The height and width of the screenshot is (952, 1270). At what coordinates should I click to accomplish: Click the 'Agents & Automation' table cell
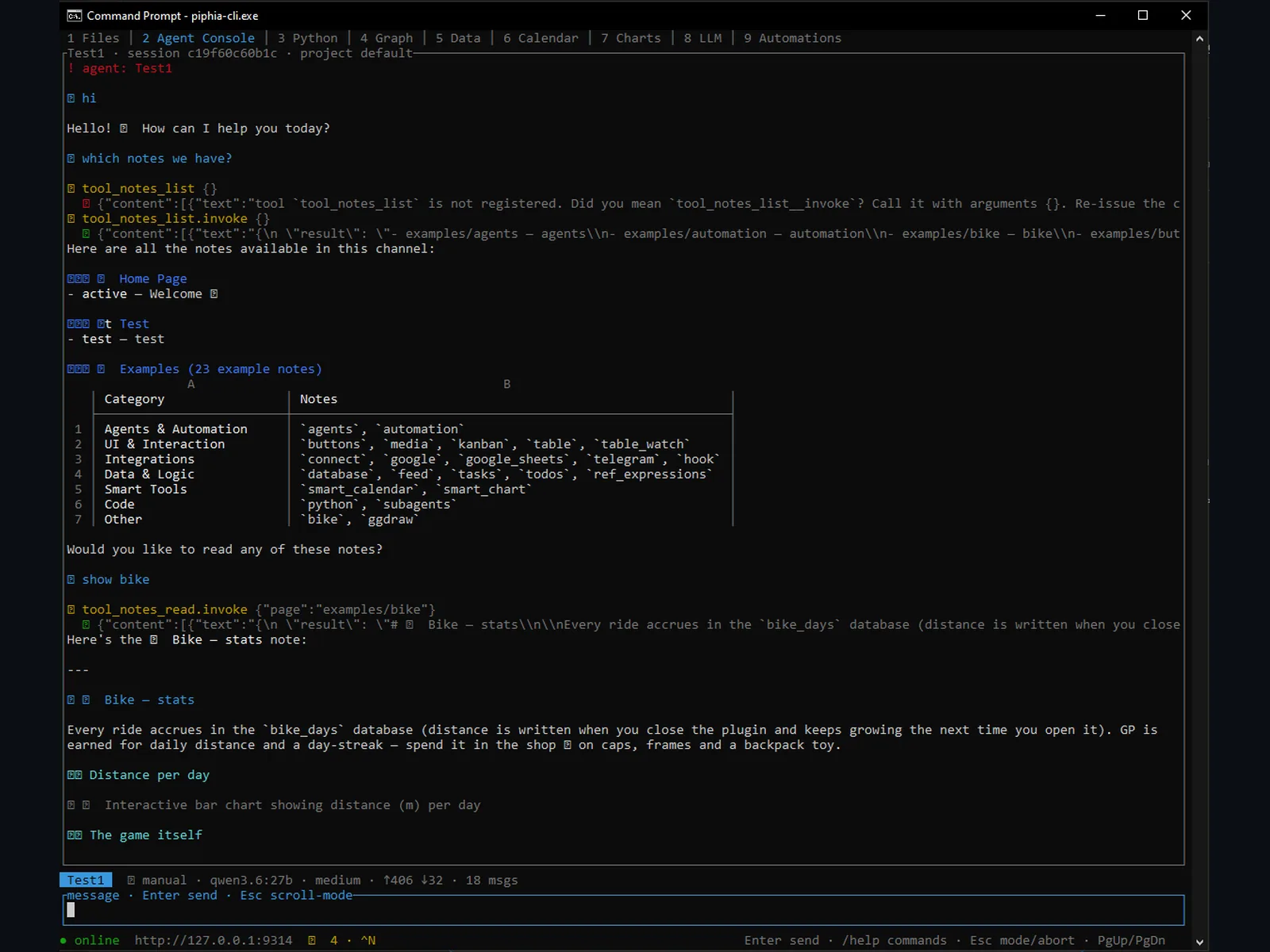pyautogui.click(x=175, y=429)
